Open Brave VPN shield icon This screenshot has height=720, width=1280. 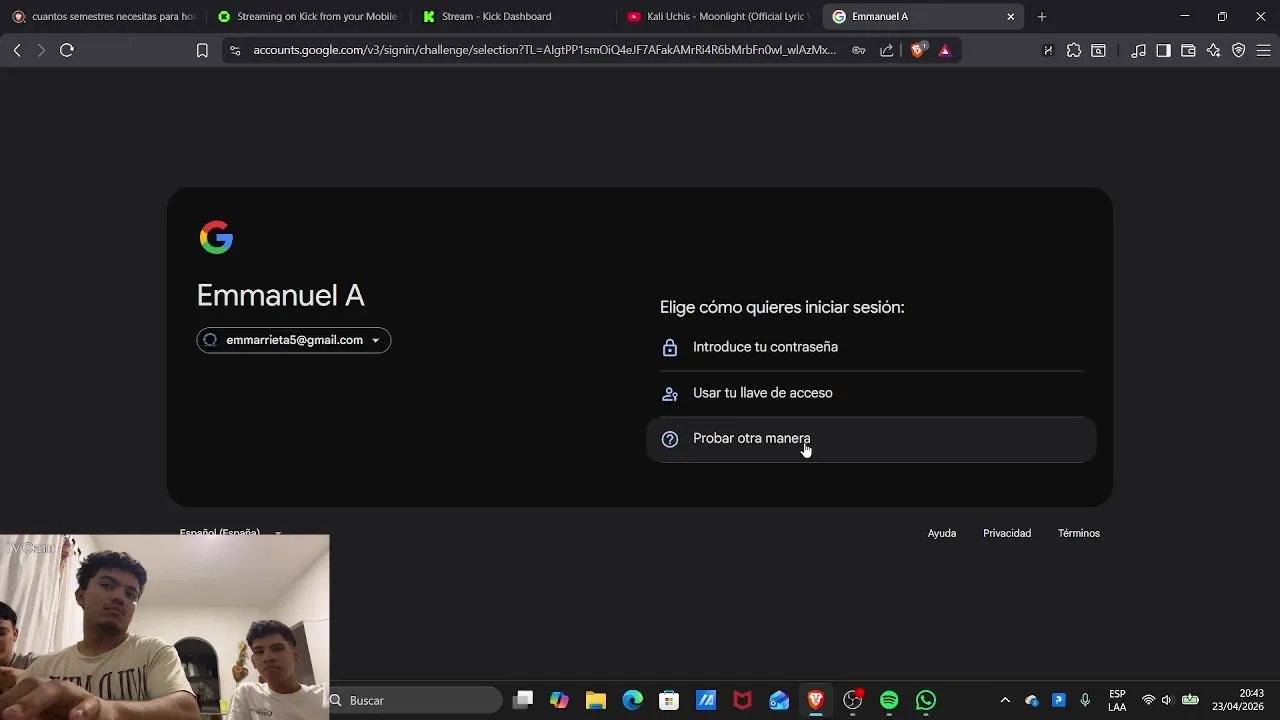point(1238,50)
